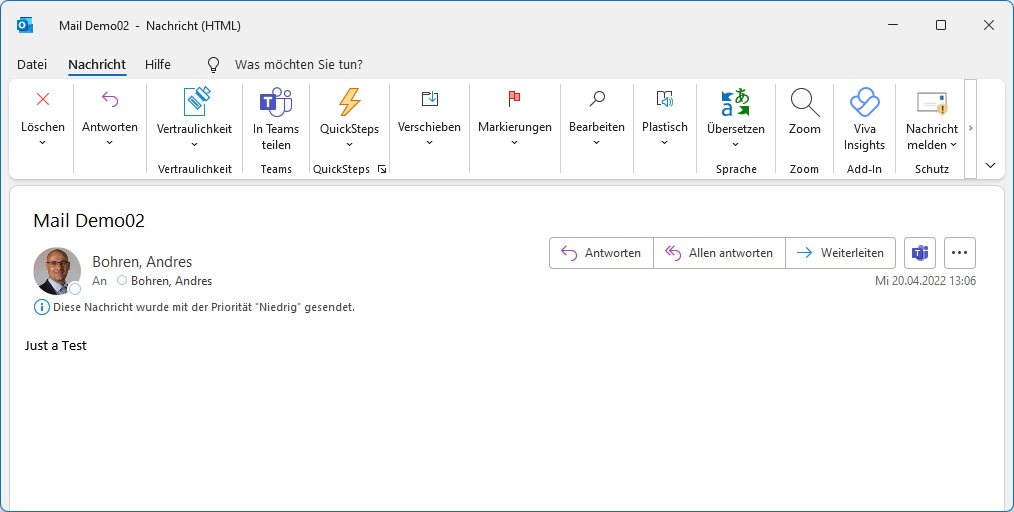Click the QuickSteps lightning bolt icon

tap(349, 101)
